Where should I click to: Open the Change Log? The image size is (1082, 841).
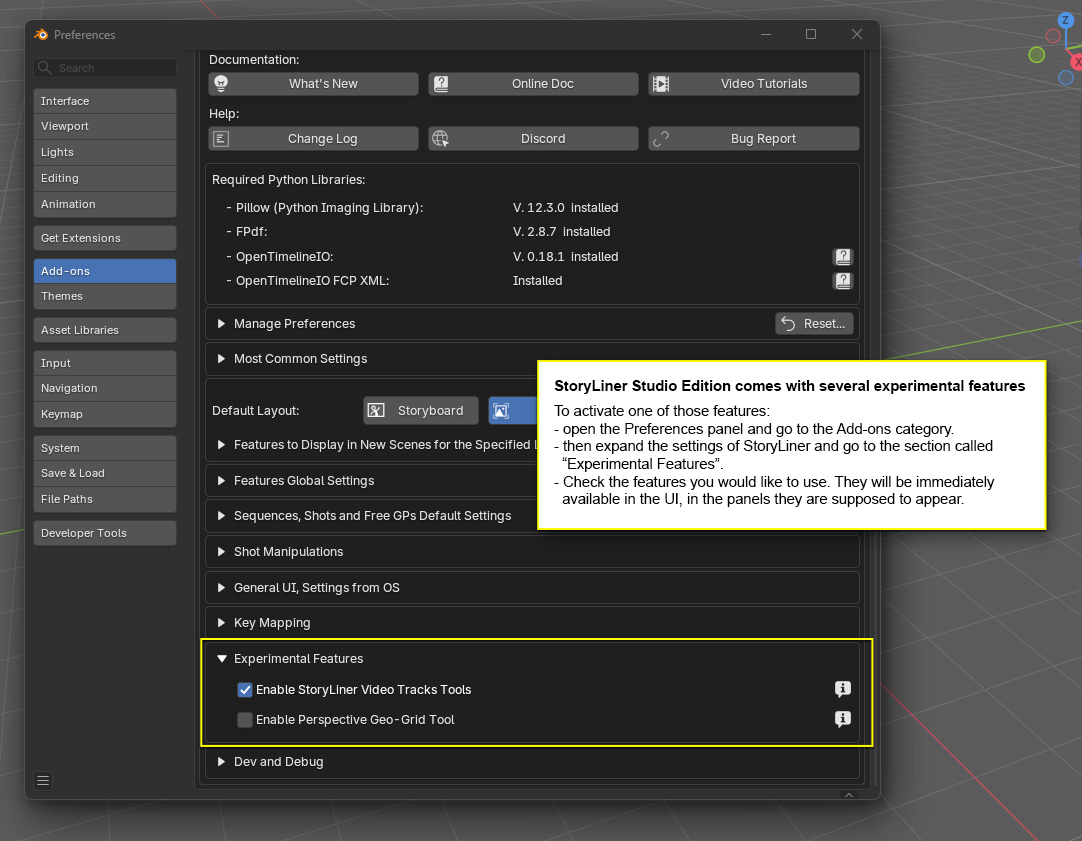[313, 139]
